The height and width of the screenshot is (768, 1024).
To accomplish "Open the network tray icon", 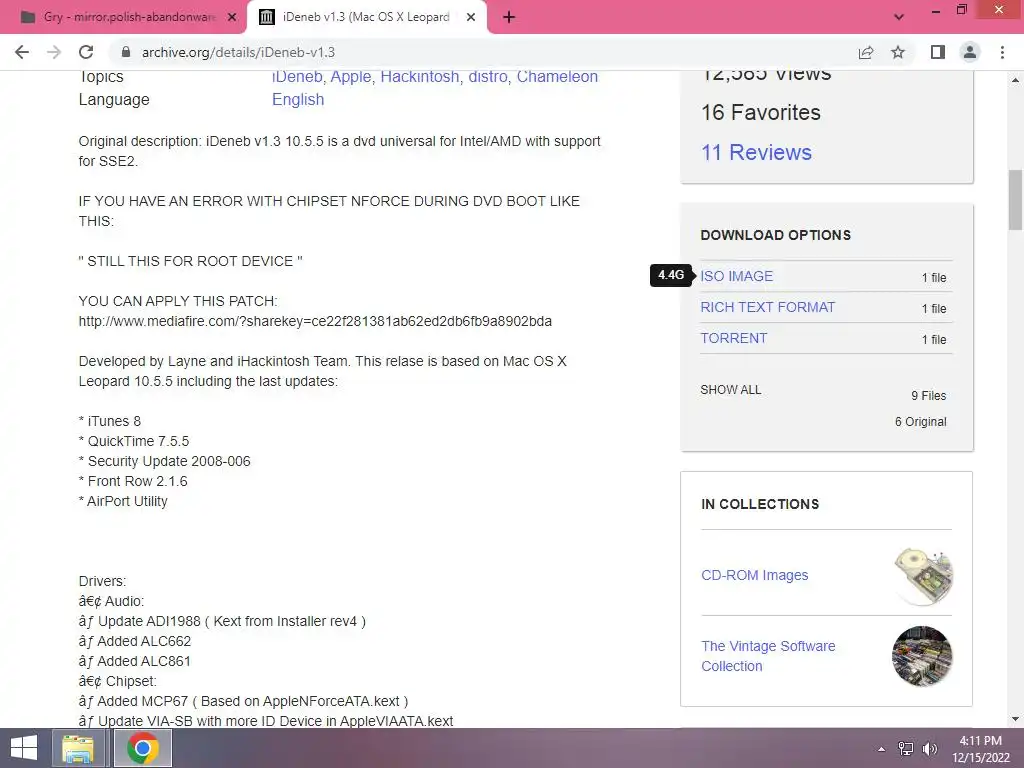I will 906,749.
